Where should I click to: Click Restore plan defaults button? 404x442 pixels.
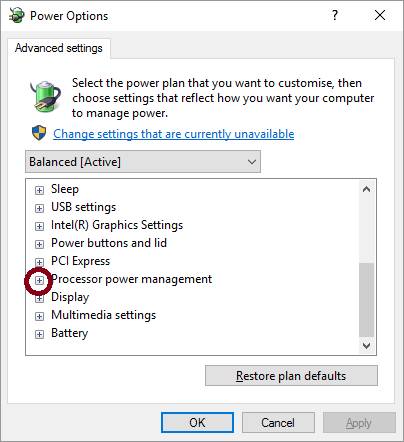[x=291, y=376]
